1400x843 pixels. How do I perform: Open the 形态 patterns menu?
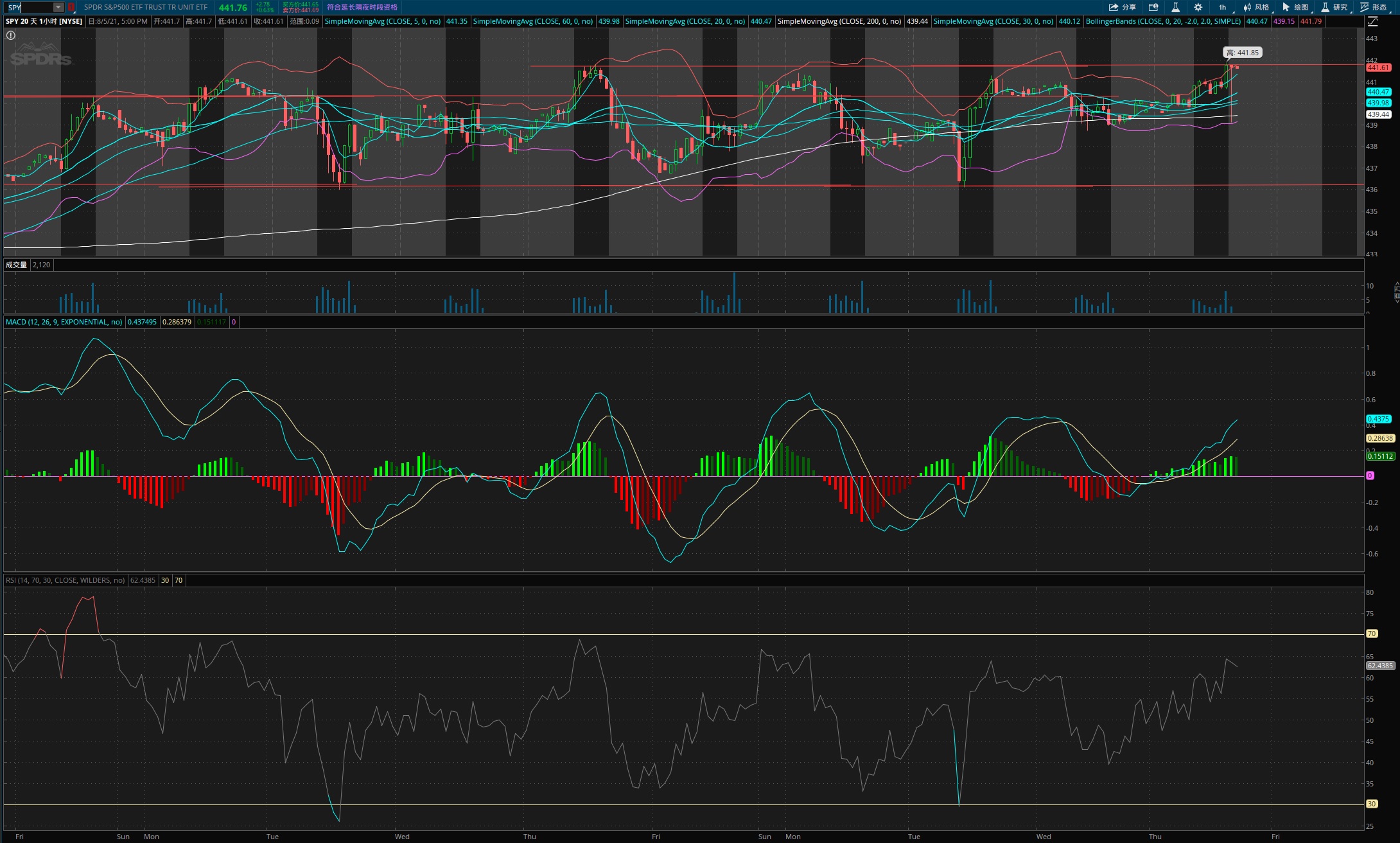click(1374, 7)
